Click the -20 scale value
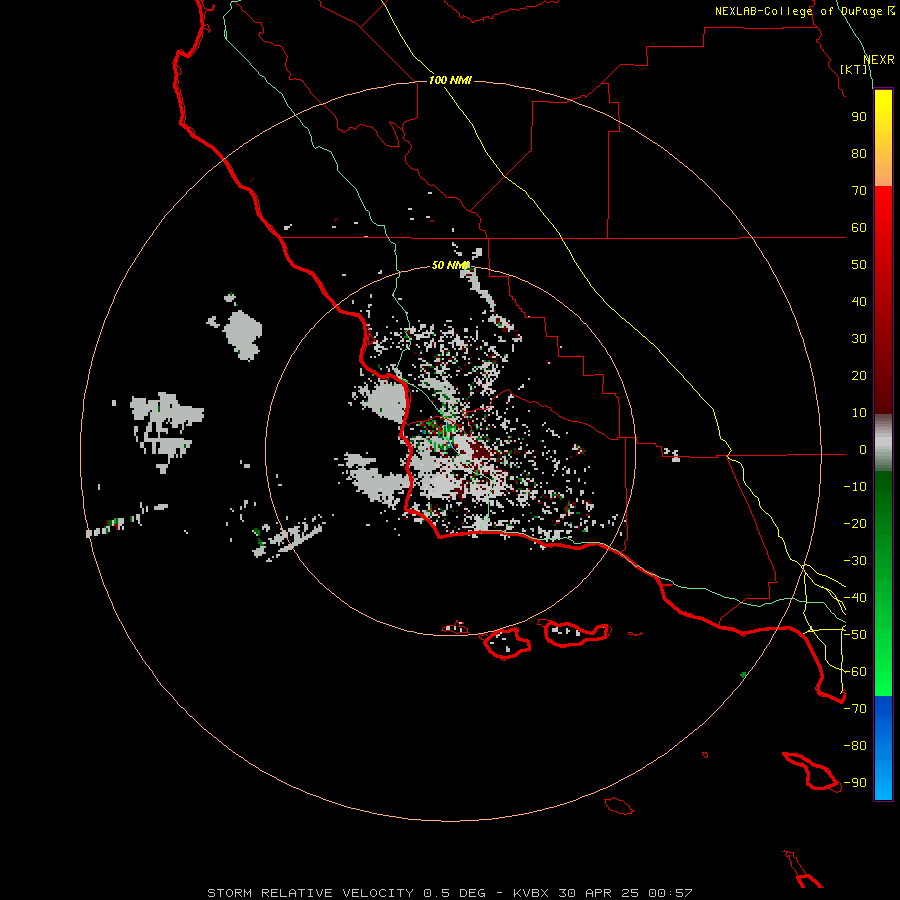 (x=855, y=524)
